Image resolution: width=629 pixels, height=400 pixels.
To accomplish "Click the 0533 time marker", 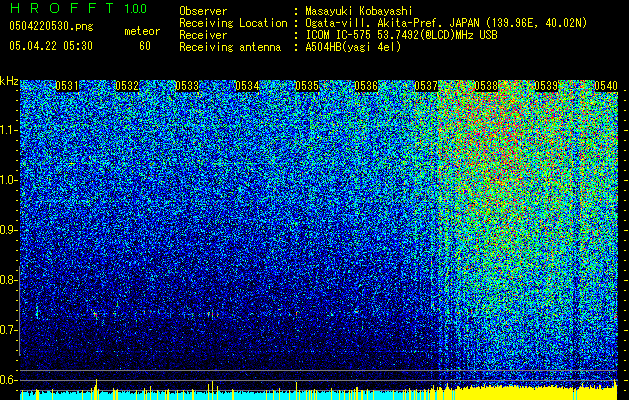I will point(187,86).
